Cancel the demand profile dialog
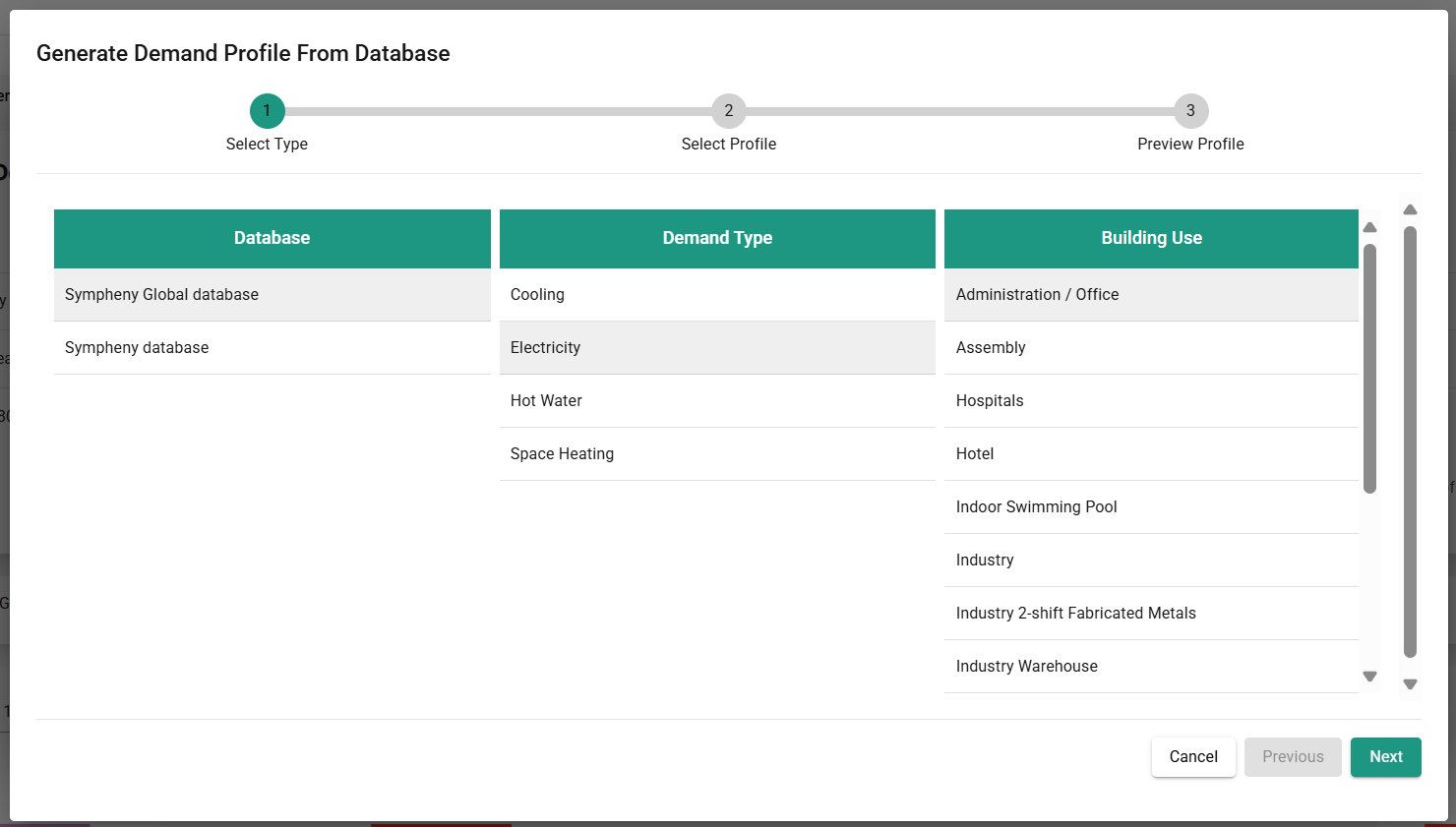 [x=1193, y=757]
